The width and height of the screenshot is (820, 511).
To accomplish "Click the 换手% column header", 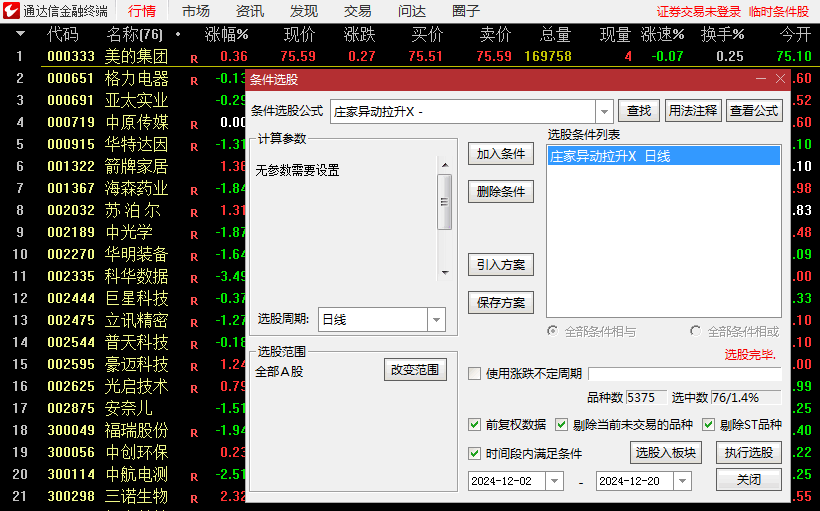I will [x=723, y=35].
